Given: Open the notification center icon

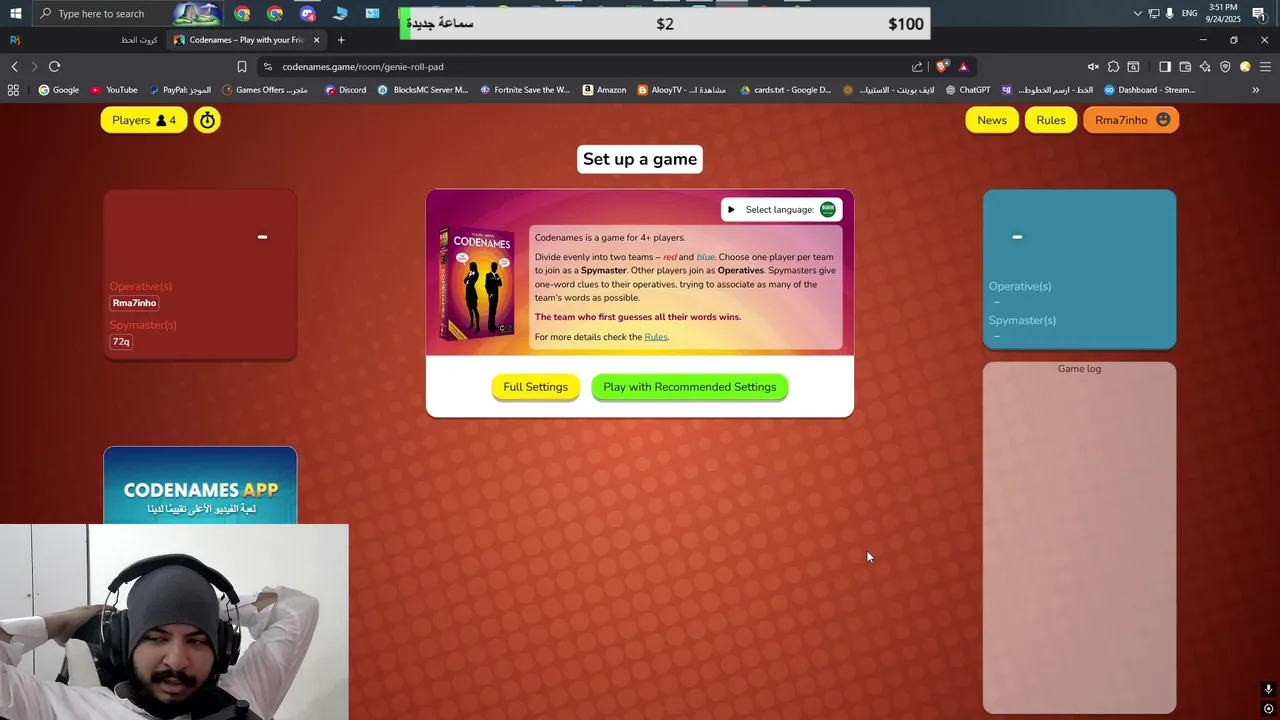Looking at the screenshot, I should (1259, 13).
